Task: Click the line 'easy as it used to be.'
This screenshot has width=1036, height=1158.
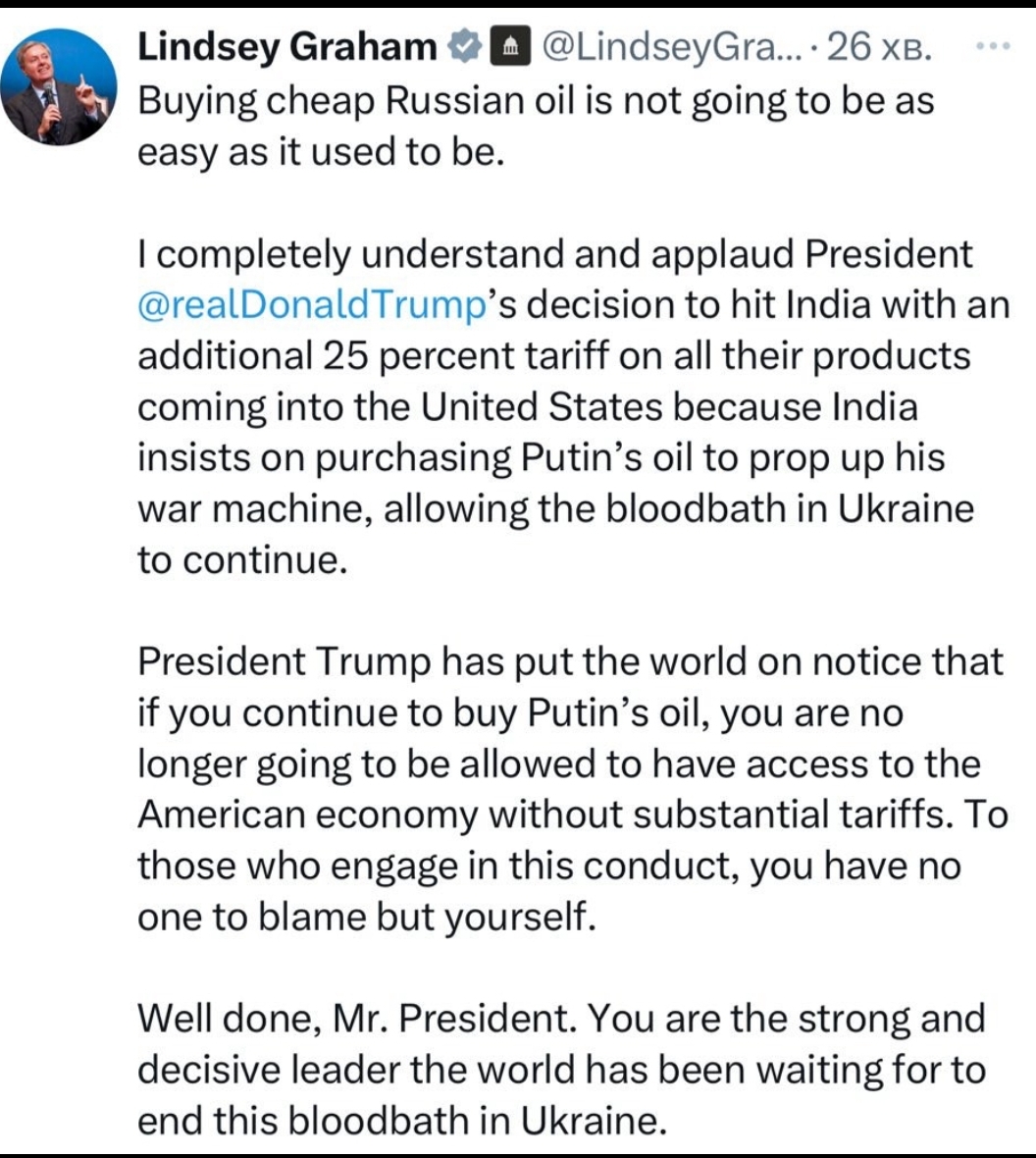Action: (321, 152)
